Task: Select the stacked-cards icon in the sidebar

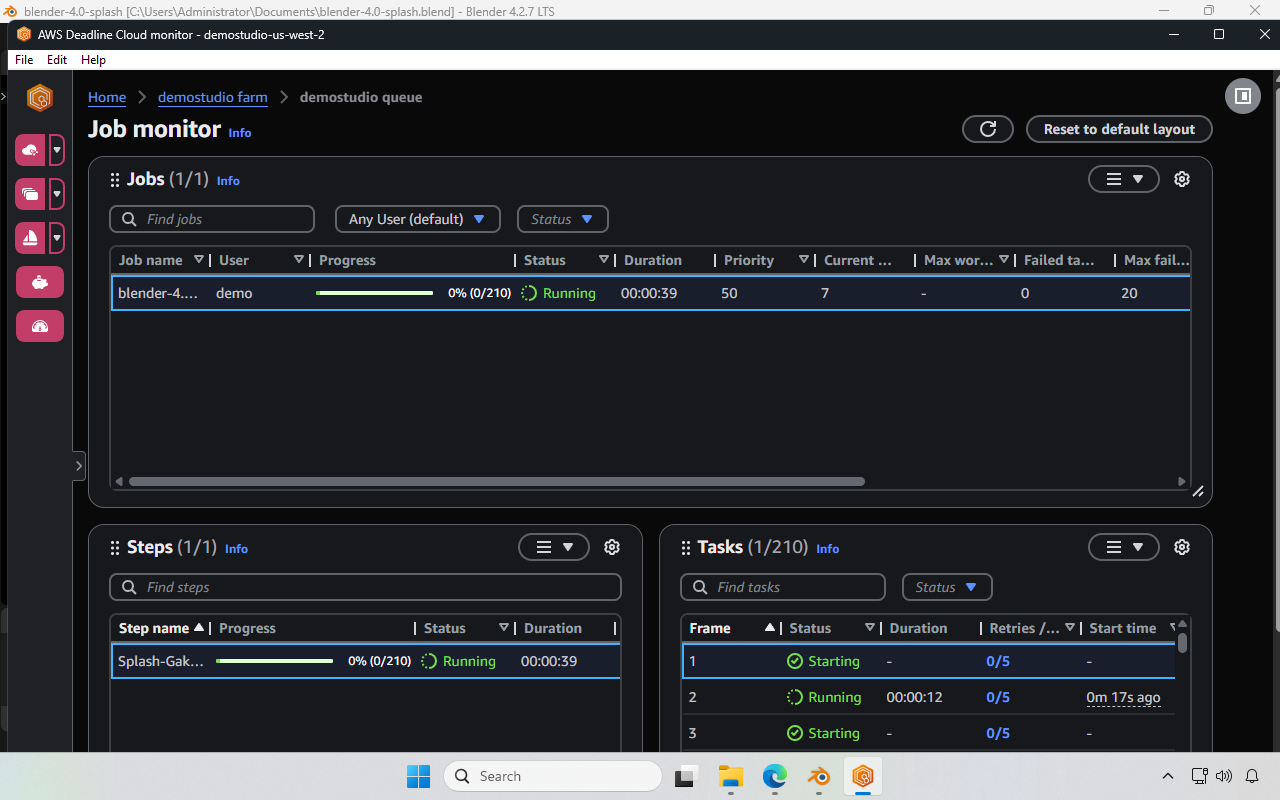Action: pos(31,193)
